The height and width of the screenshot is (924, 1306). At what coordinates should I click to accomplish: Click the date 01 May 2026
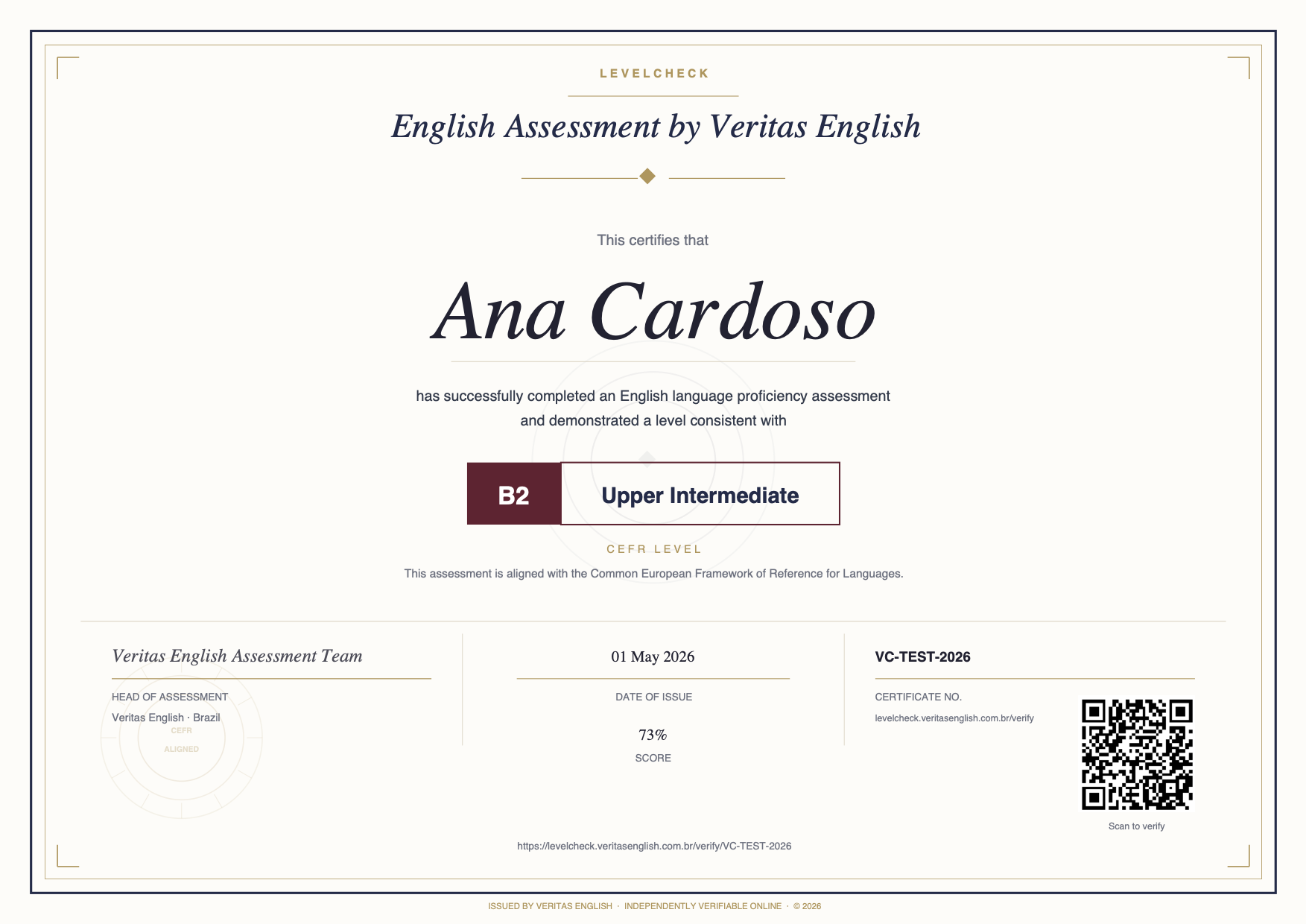pos(653,656)
